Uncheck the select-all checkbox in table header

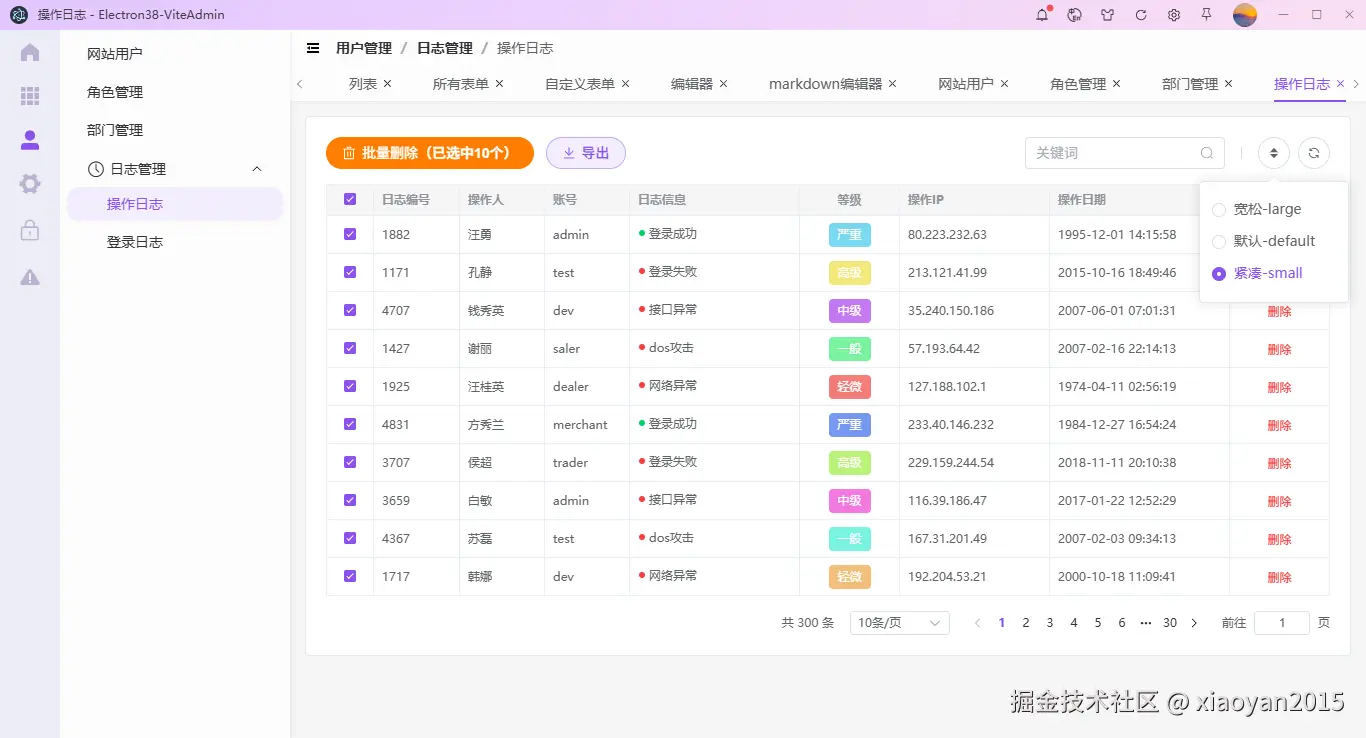point(349,198)
